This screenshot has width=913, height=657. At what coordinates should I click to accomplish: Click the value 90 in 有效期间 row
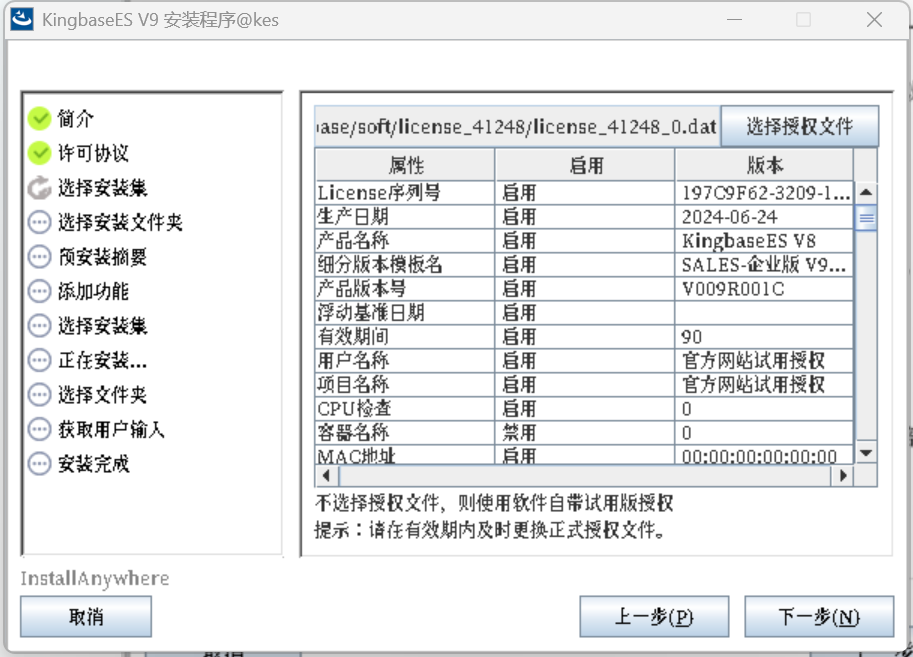coord(692,337)
